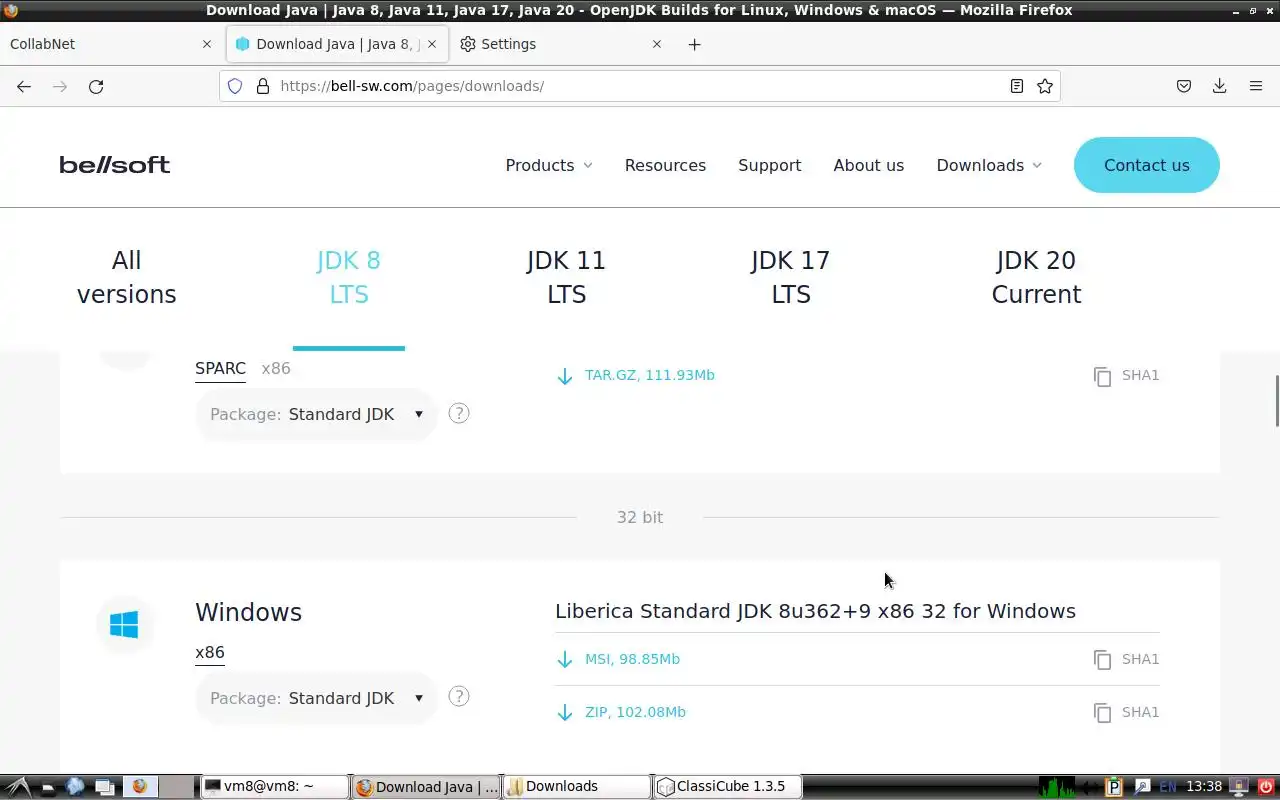Toggle reader view in the address bar
The width and height of the screenshot is (1280, 800).
point(1017,86)
